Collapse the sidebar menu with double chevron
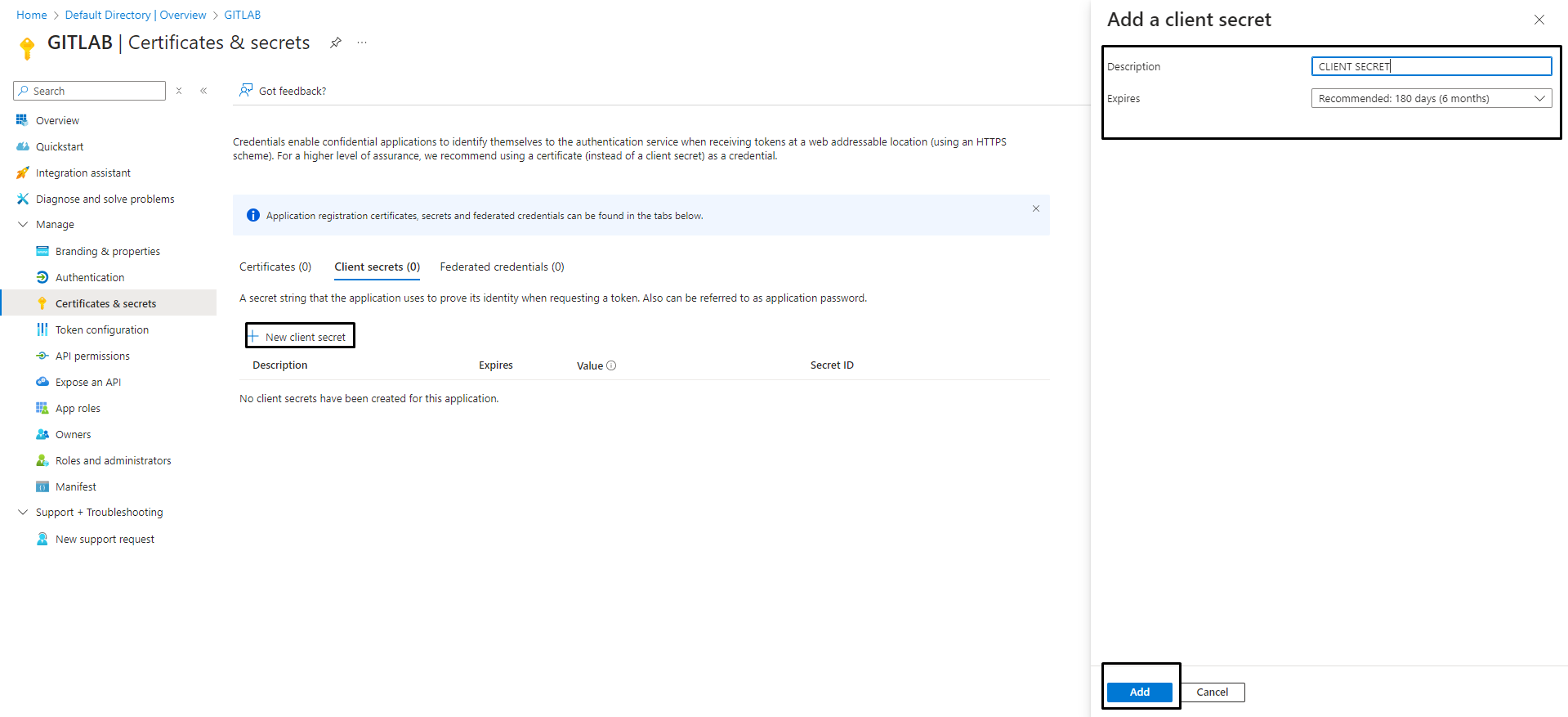 tap(203, 91)
